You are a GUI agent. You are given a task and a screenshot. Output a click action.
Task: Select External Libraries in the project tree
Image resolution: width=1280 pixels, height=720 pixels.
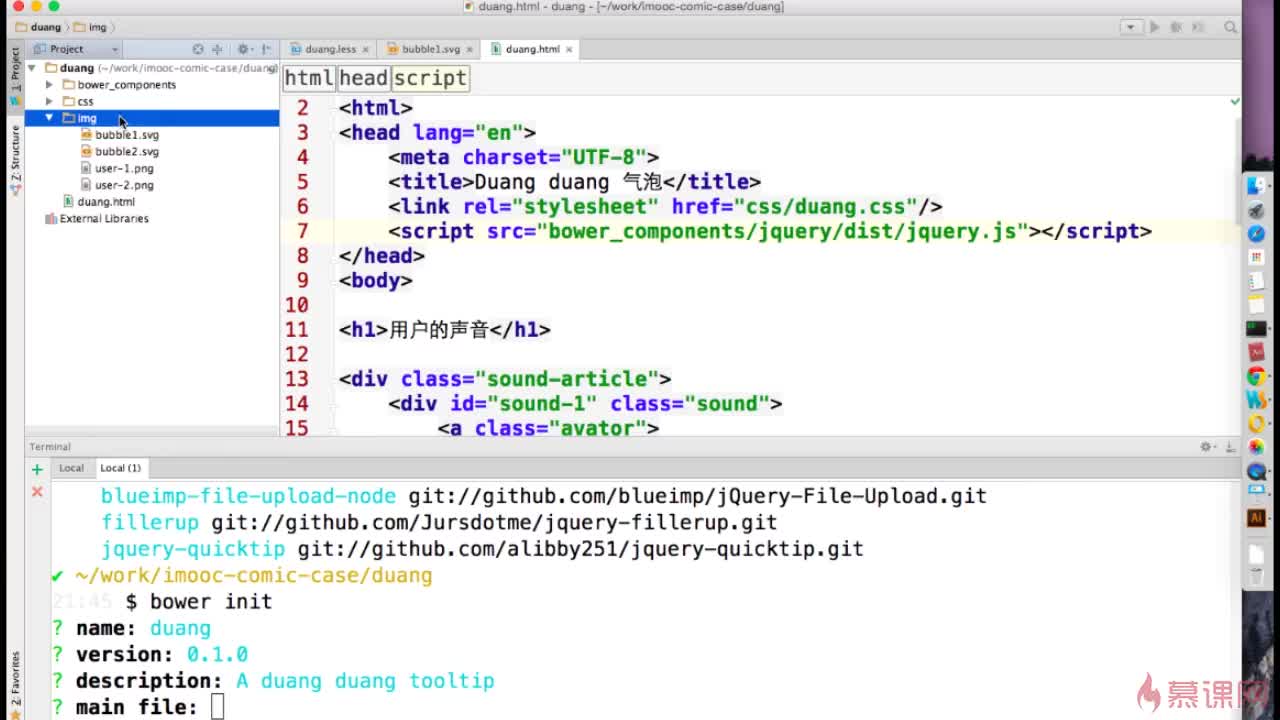click(x=97, y=219)
